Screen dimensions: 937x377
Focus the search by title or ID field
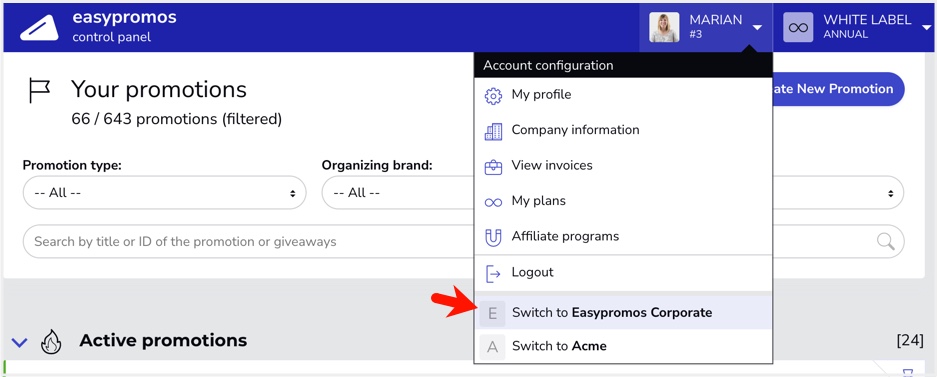[248, 242]
